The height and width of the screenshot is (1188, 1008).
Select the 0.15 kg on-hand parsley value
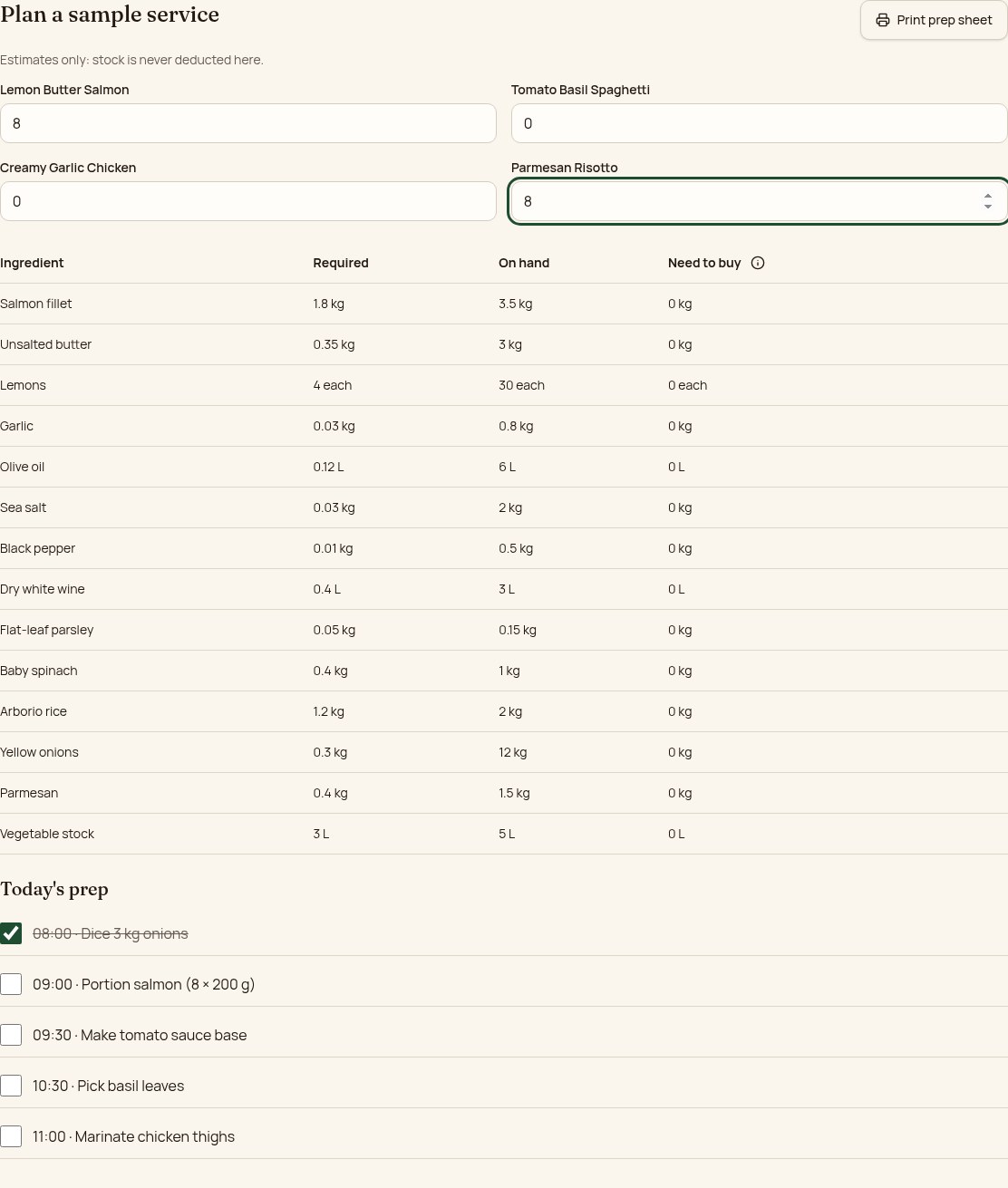[x=518, y=630]
